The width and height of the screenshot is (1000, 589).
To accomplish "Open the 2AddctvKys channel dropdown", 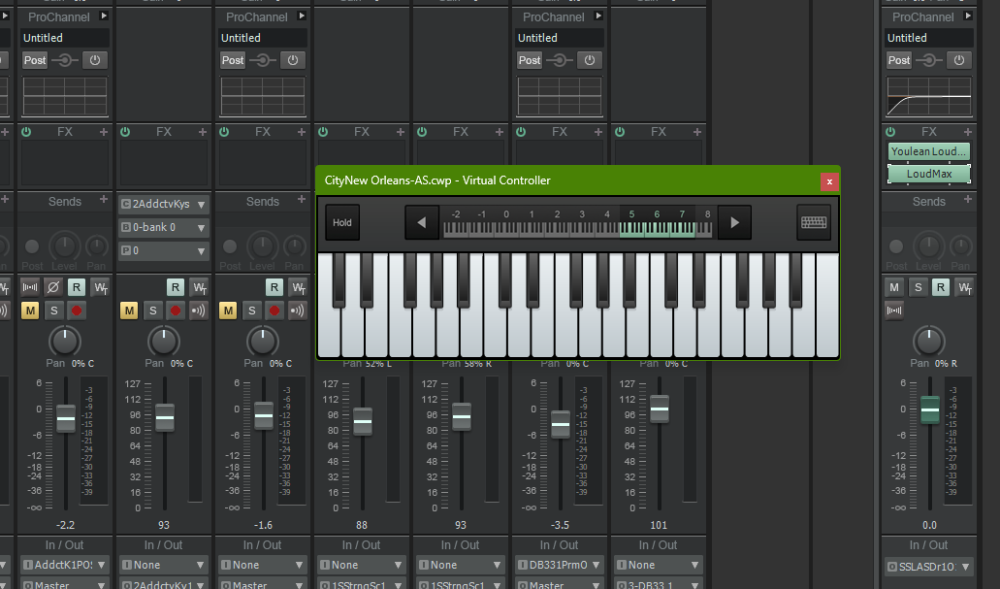I will click(164, 204).
